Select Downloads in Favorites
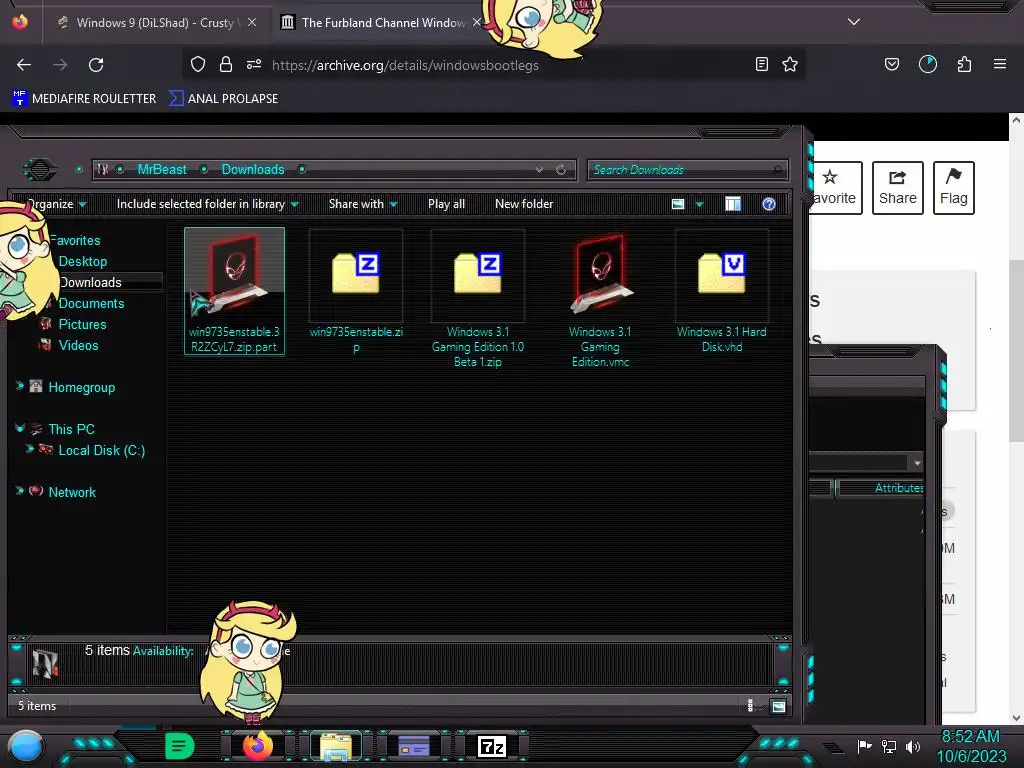The height and width of the screenshot is (768, 1024). pos(90,282)
